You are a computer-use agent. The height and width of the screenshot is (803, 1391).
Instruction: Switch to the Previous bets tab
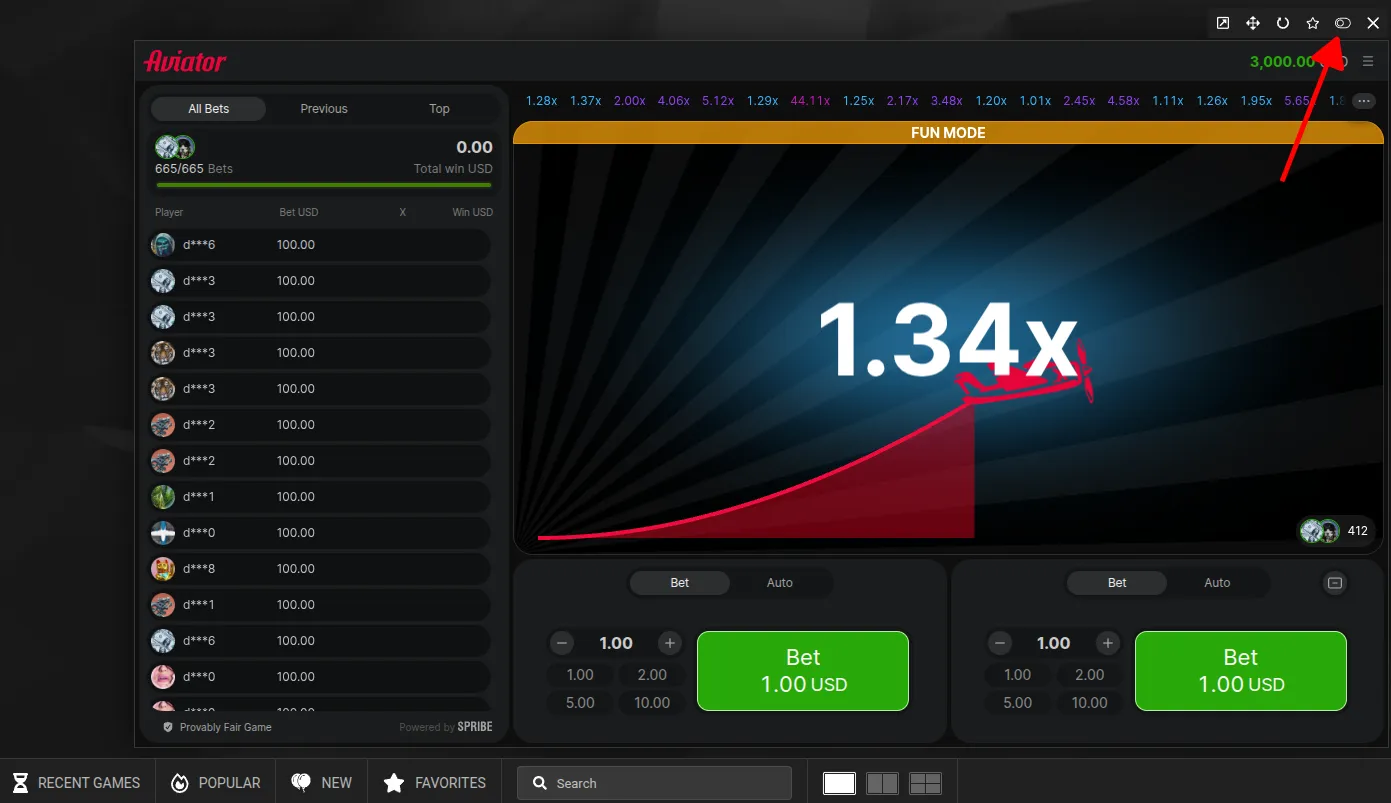324,109
